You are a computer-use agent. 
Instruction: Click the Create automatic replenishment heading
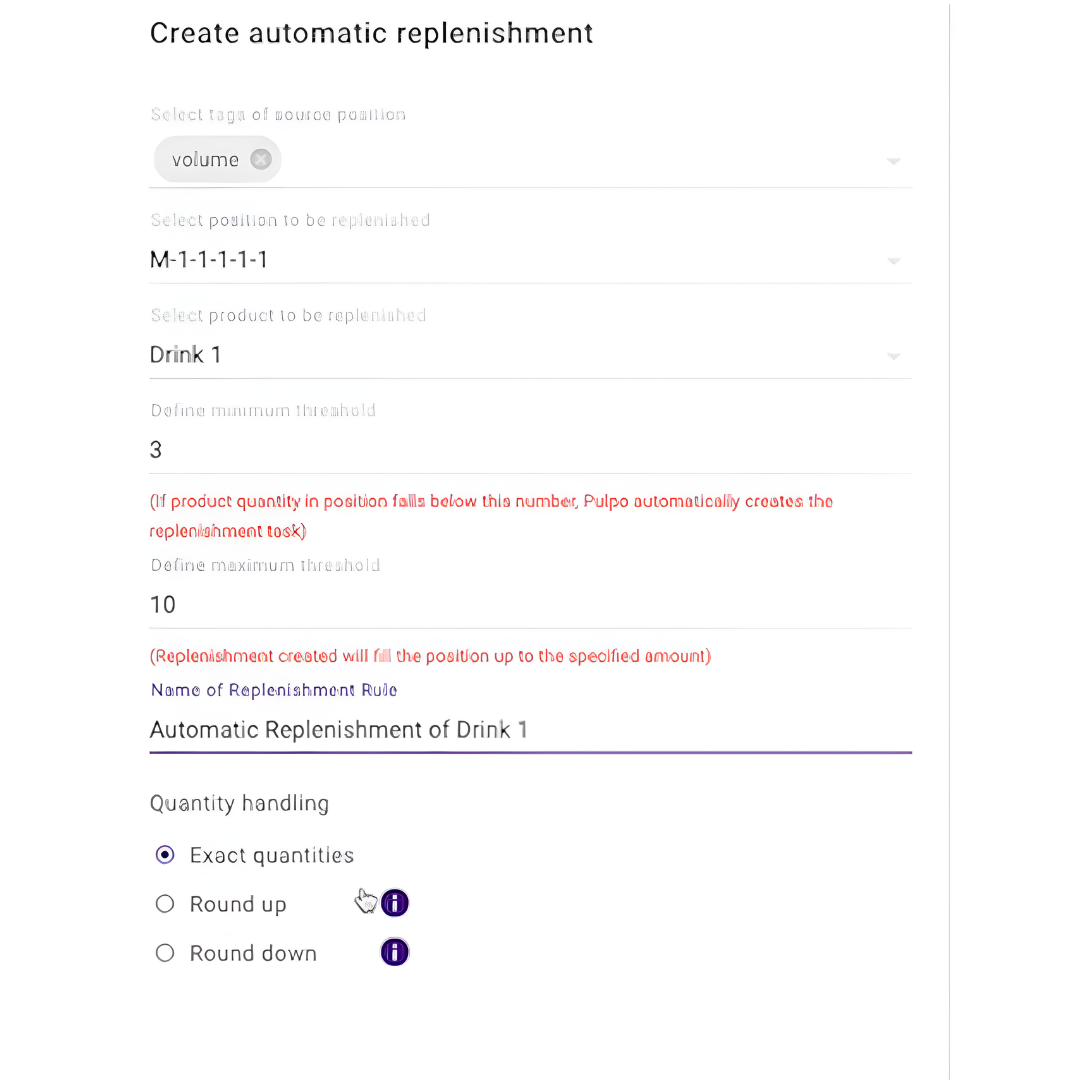[x=371, y=33]
